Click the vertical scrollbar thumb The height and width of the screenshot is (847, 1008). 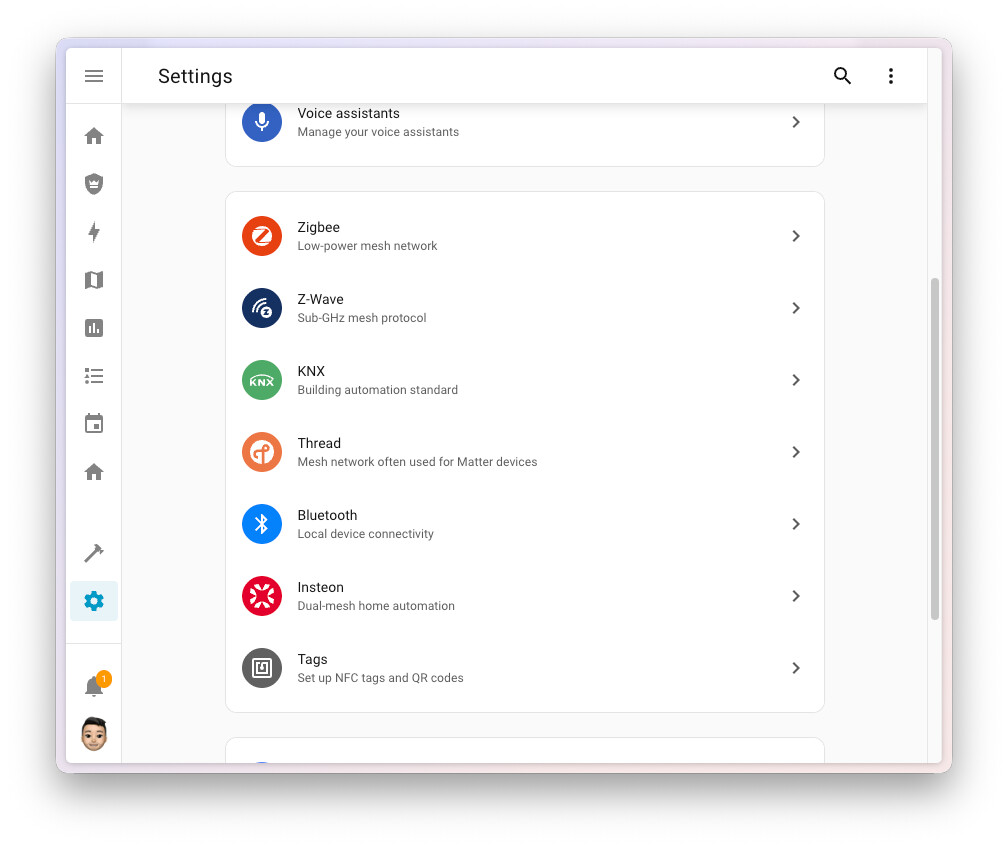point(935,449)
